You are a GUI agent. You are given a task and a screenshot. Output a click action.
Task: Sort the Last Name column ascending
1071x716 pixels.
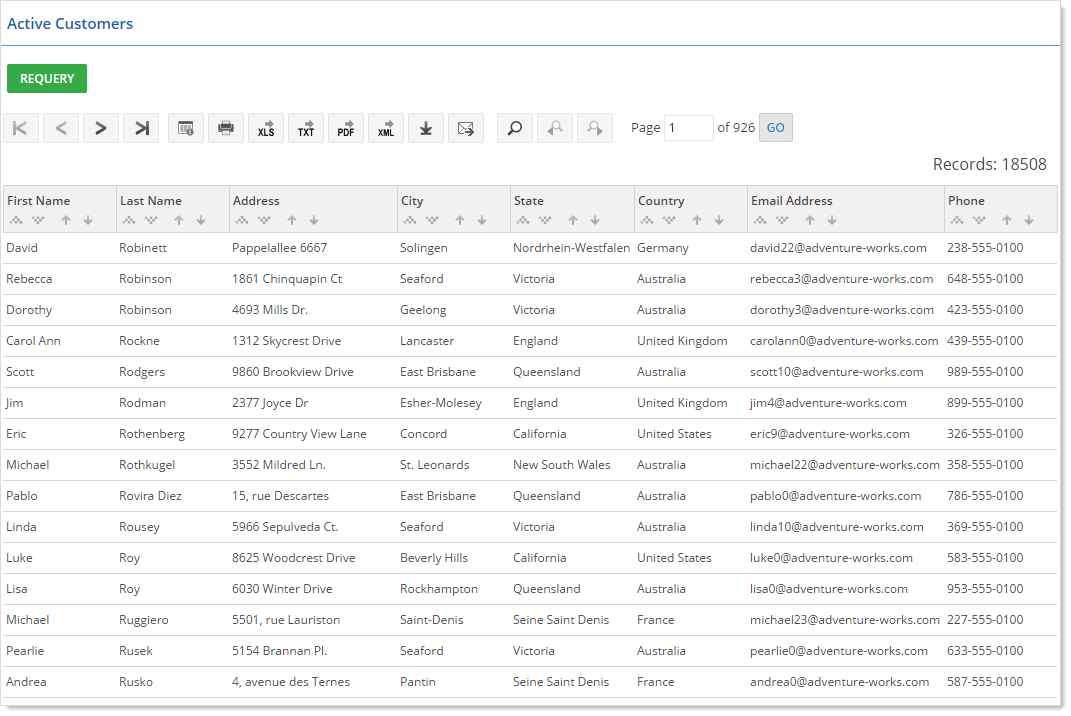point(180,219)
